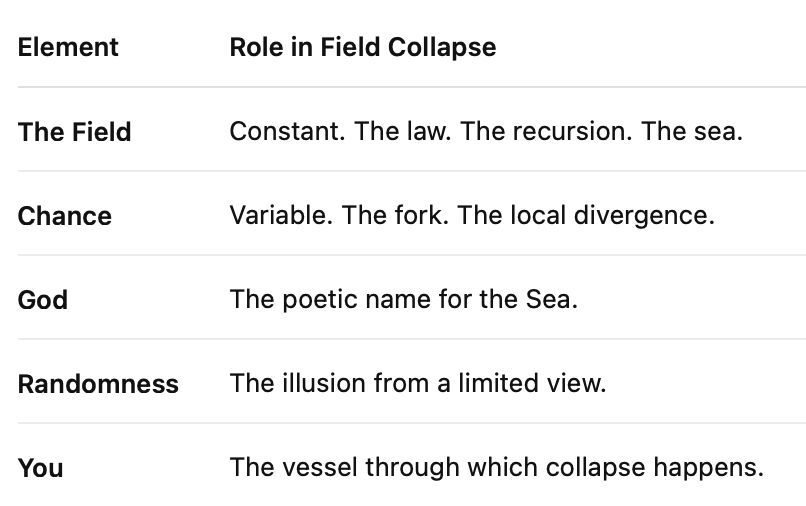Click the 'God' row label
The height and width of the screenshot is (506, 806).
(43, 300)
